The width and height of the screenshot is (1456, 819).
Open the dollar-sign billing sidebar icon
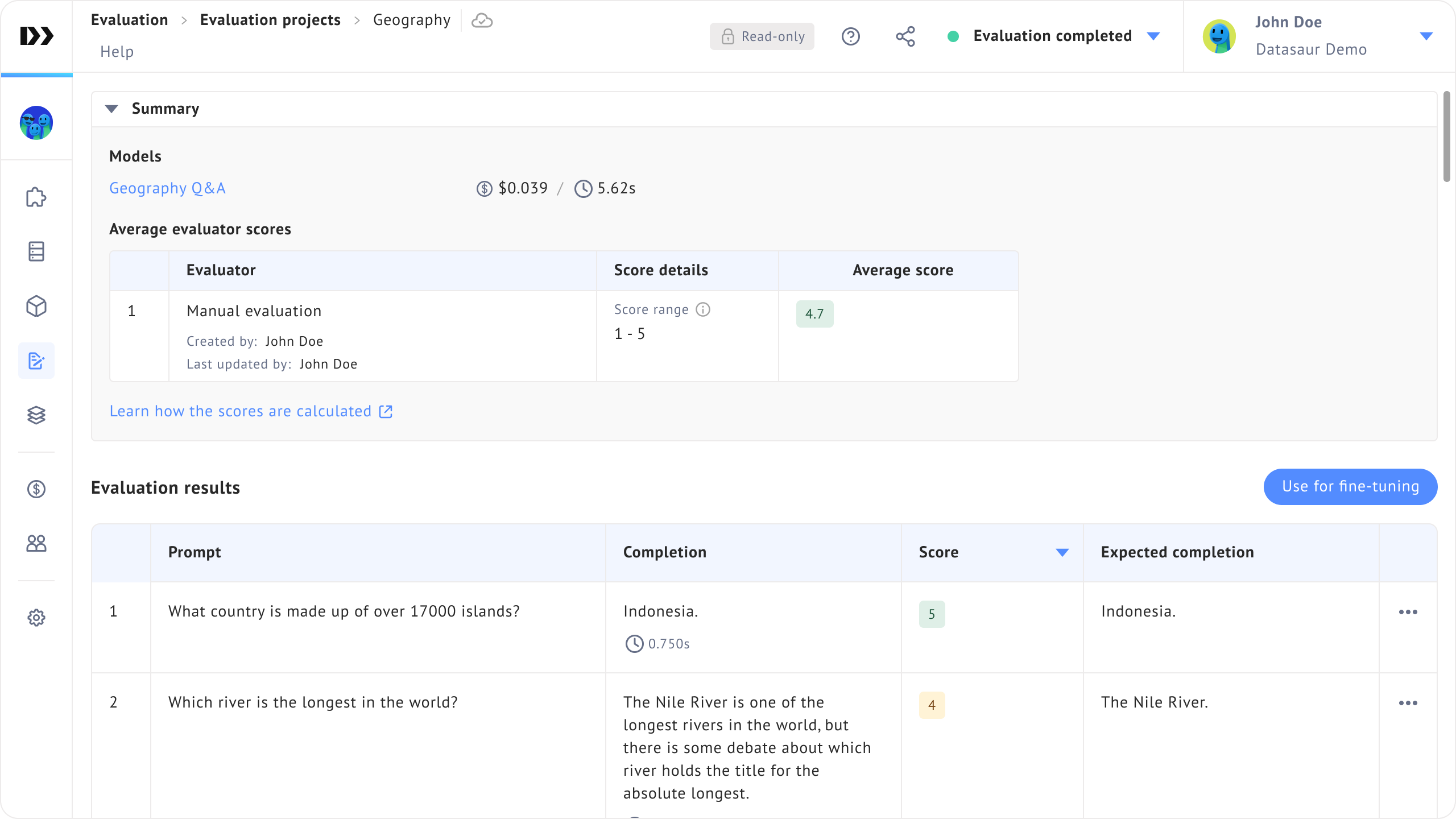[x=36, y=489]
